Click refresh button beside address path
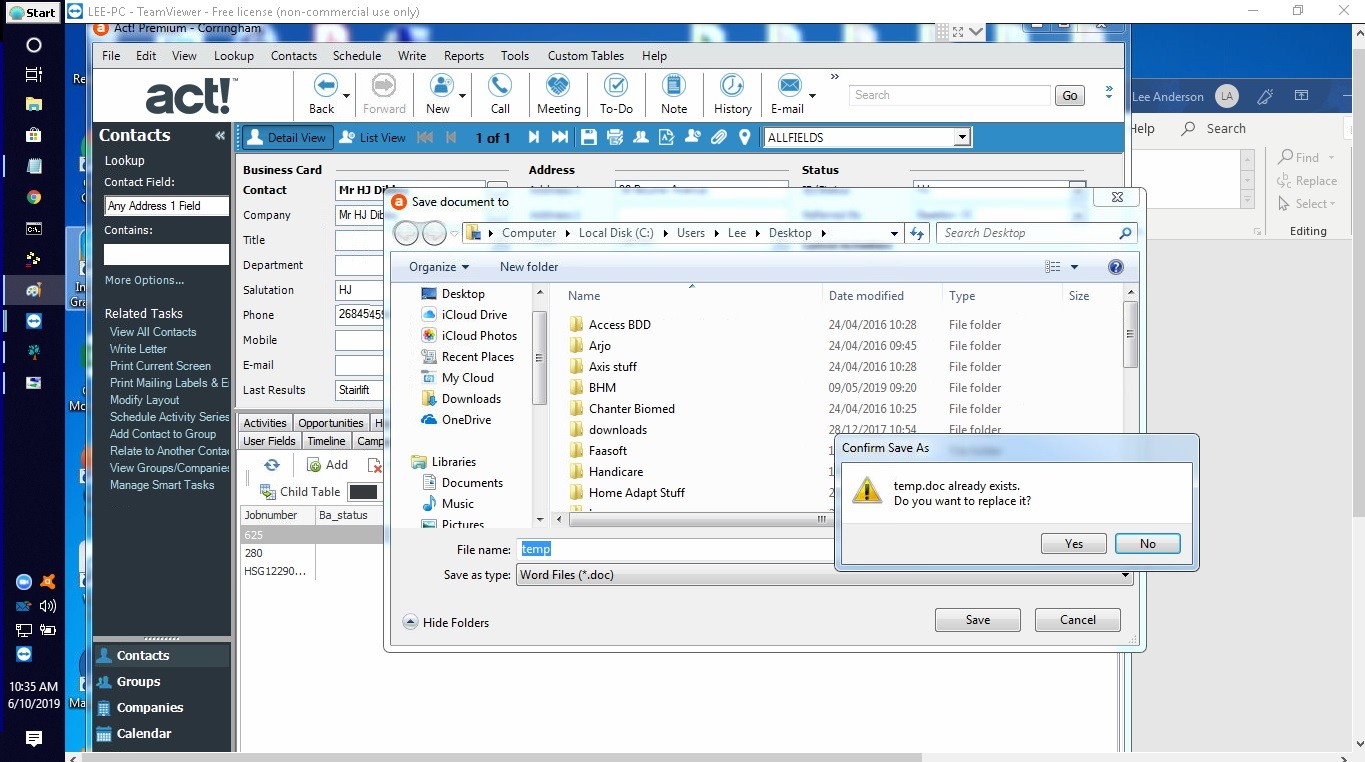Screen dimensions: 1365x762 [x=917, y=233]
